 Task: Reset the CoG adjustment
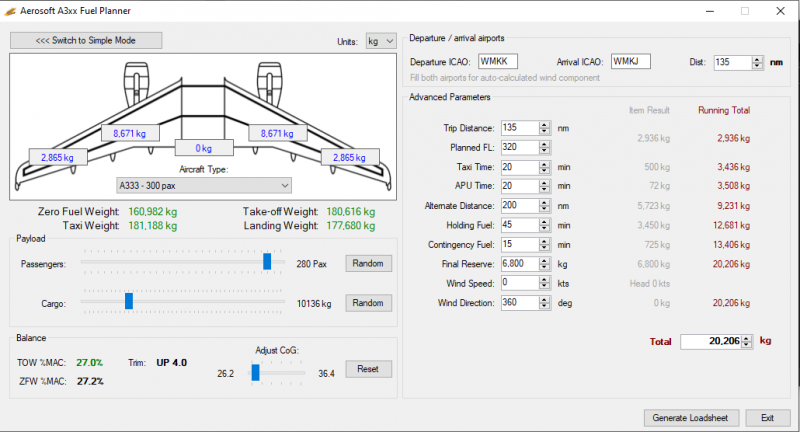click(x=368, y=369)
